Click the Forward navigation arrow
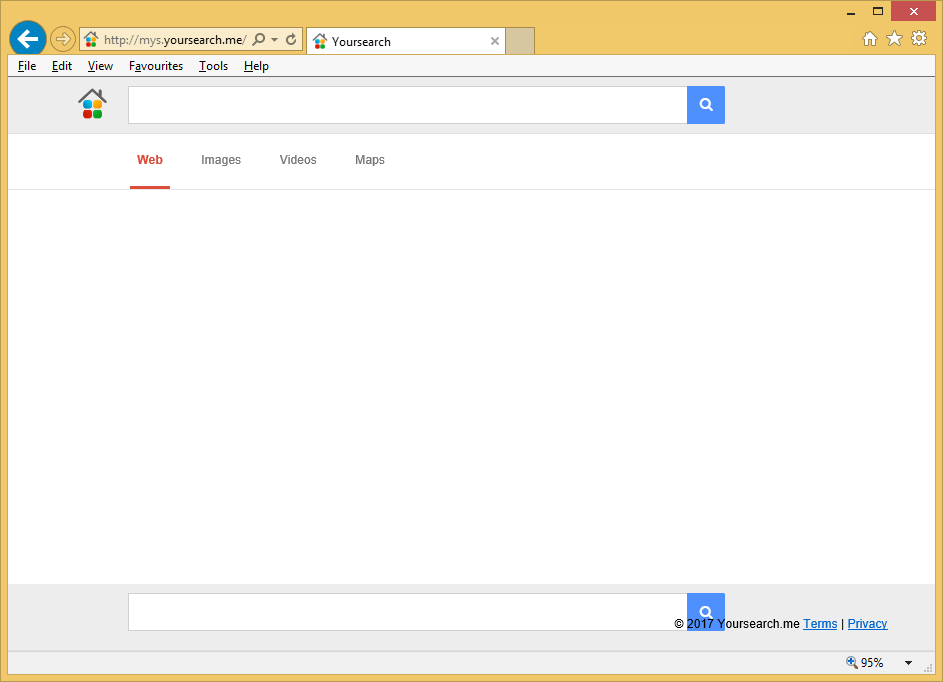This screenshot has height=682, width=943. pyautogui.click(x=63, y=40)
